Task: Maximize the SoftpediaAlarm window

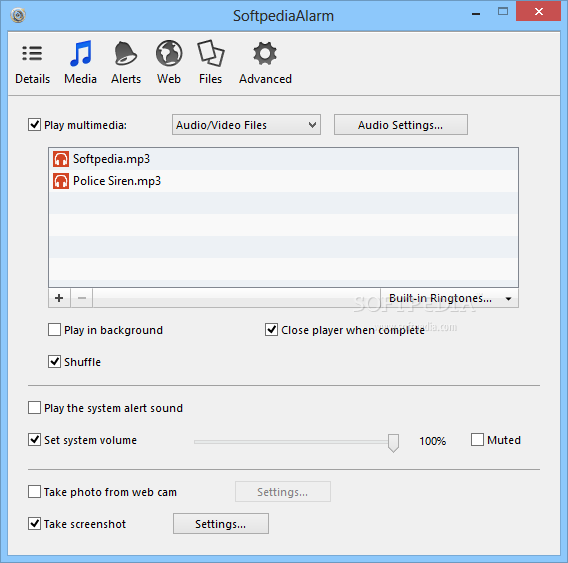Action: click(x=503, y=12)
